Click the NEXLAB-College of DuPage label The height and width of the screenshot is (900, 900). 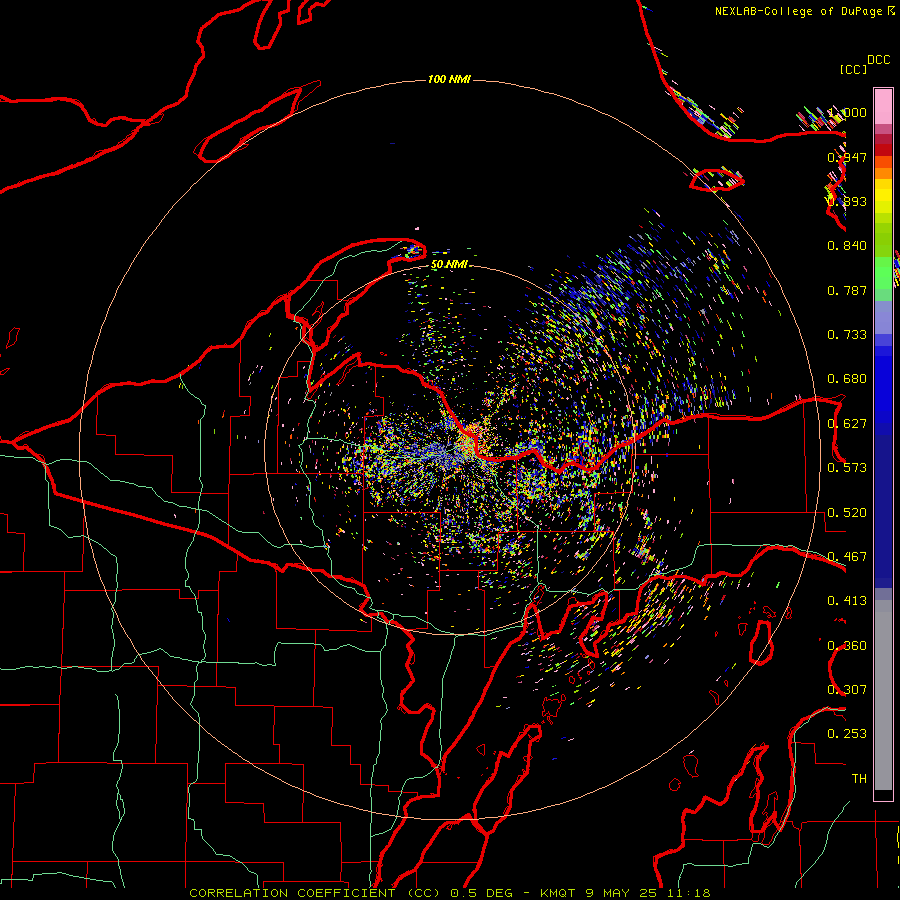799,11
